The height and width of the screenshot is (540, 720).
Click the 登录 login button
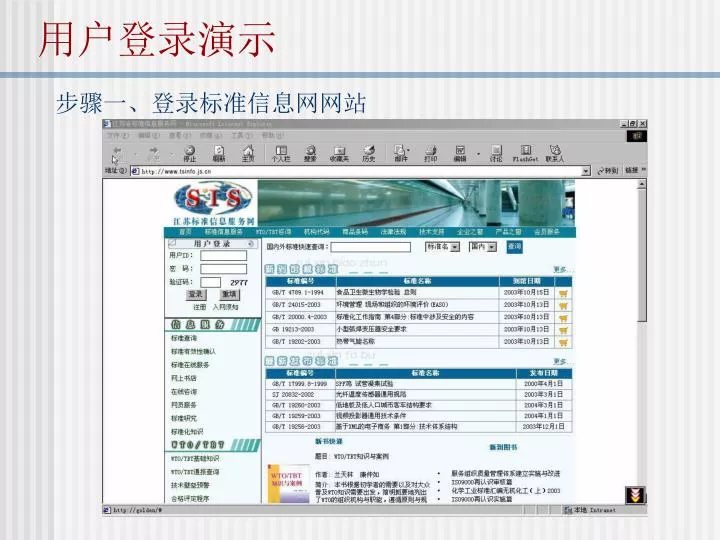196,295
